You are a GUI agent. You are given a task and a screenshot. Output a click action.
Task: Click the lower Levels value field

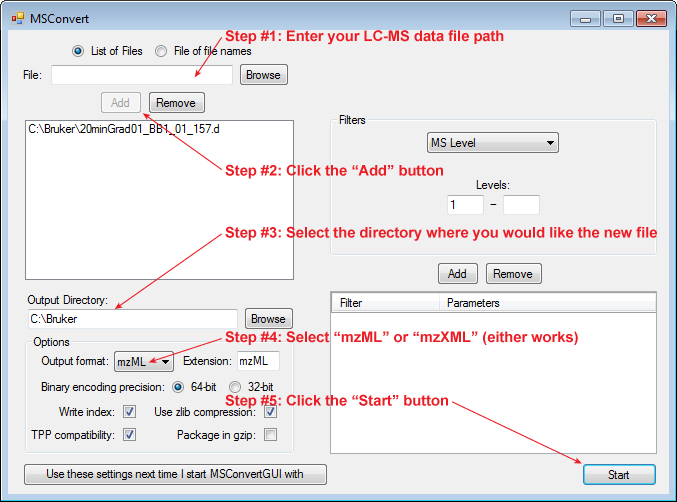465,205
